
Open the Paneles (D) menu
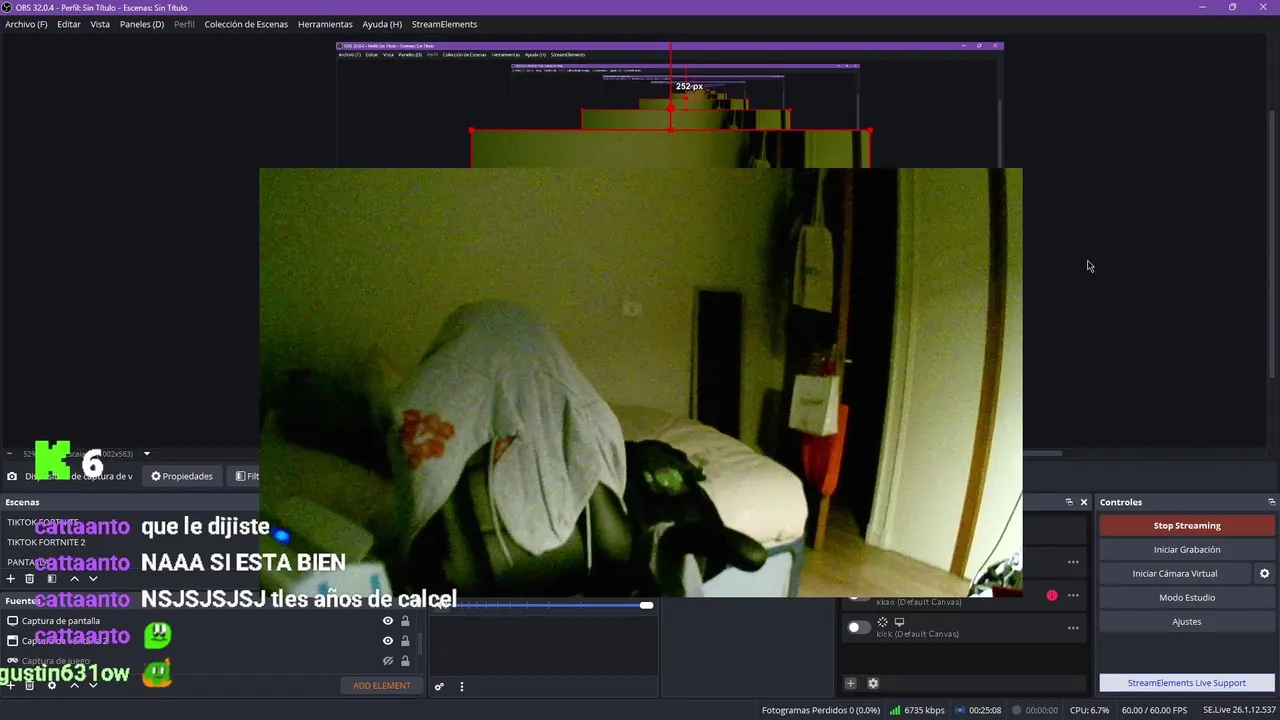coord(142,24)
